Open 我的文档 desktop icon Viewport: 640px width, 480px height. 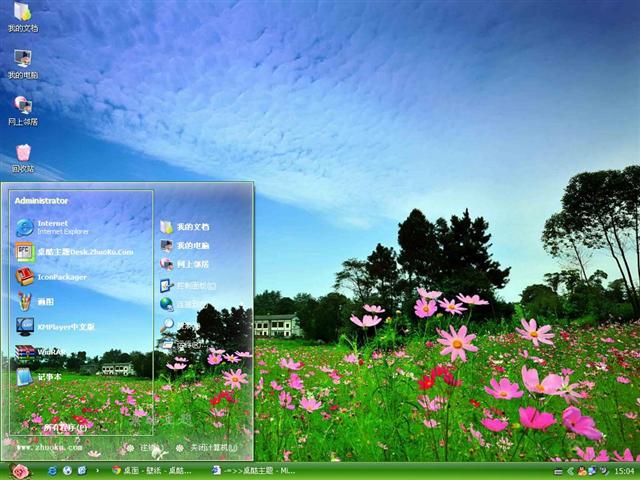coord(23,17)
